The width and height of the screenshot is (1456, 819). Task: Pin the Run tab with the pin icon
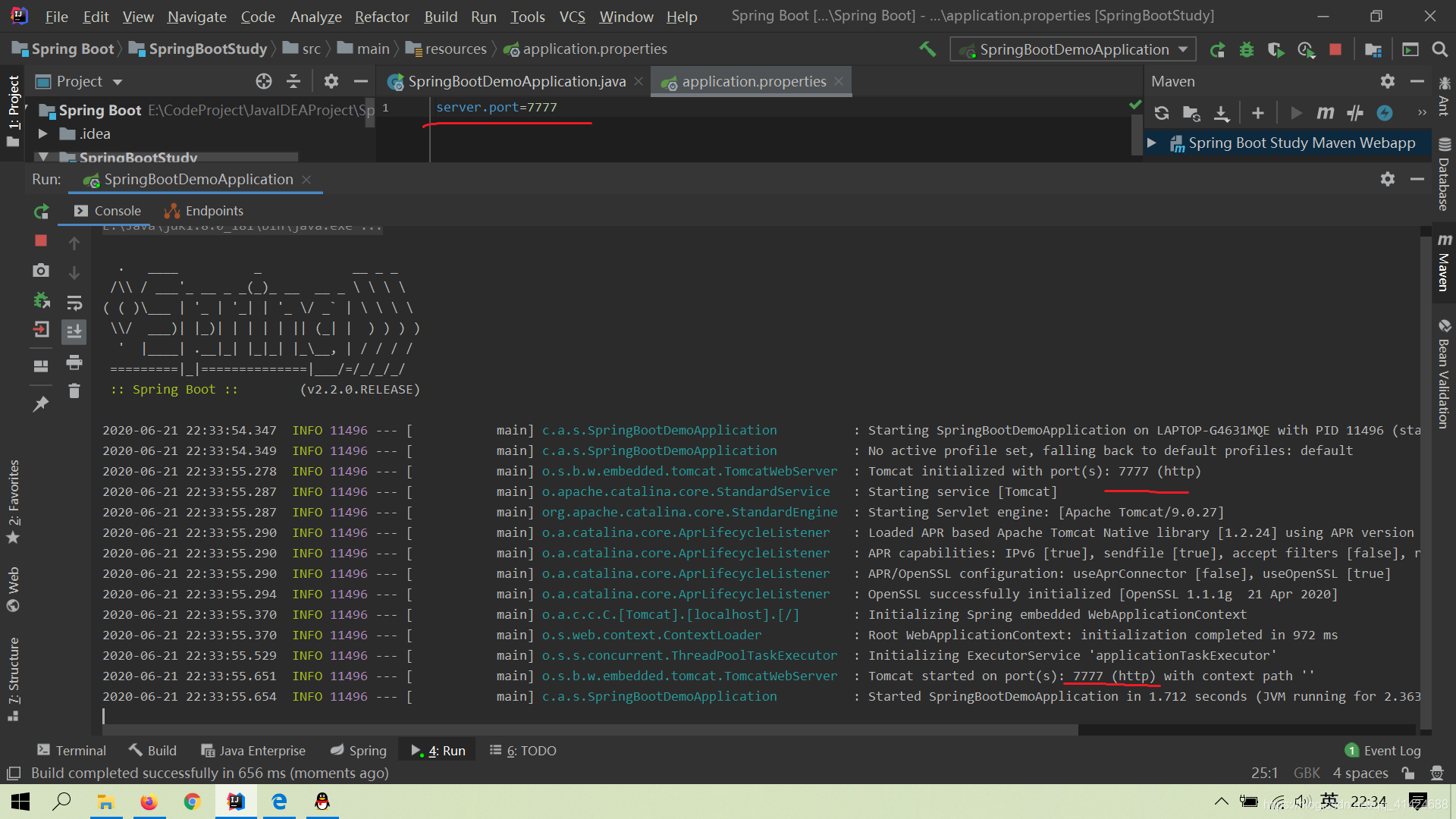pos(41,404)
